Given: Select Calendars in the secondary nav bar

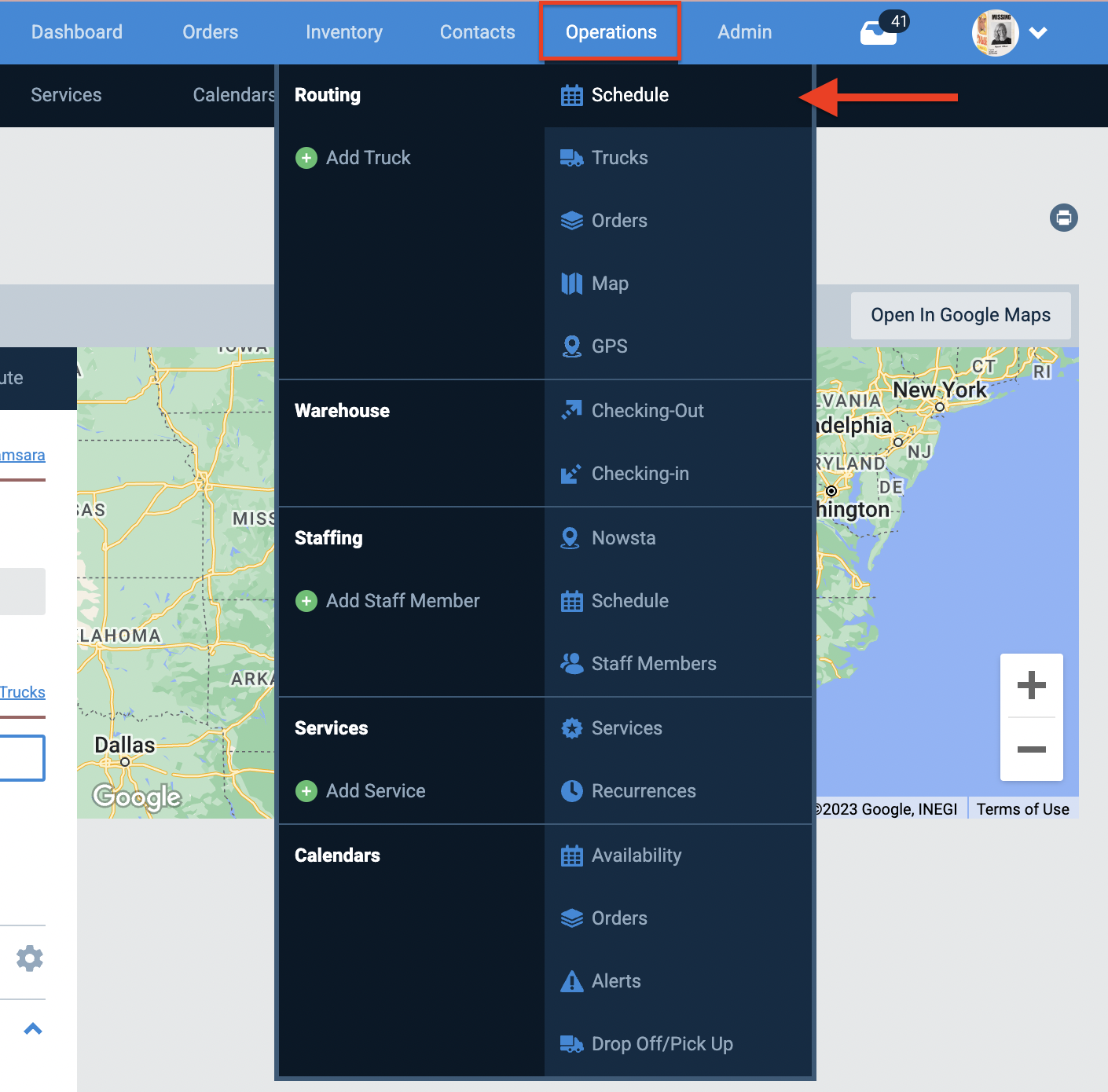Looking at the screenshot, I should click(x=234, y=95).
